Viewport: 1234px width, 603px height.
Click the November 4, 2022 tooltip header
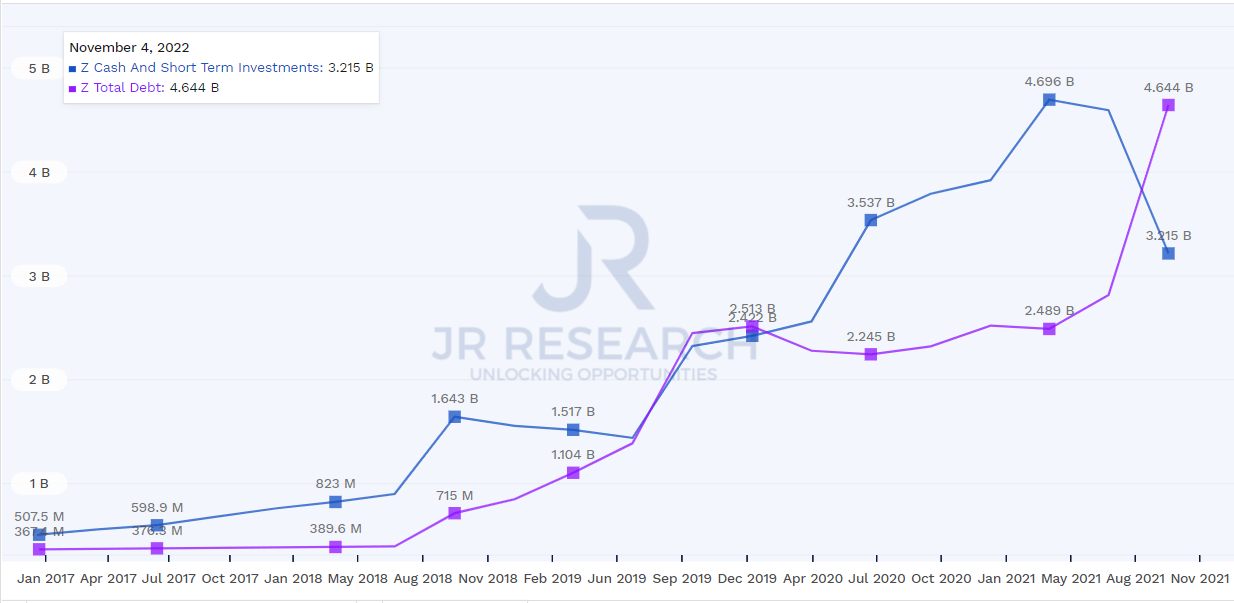pyautogui.click(x=130, y=47)
